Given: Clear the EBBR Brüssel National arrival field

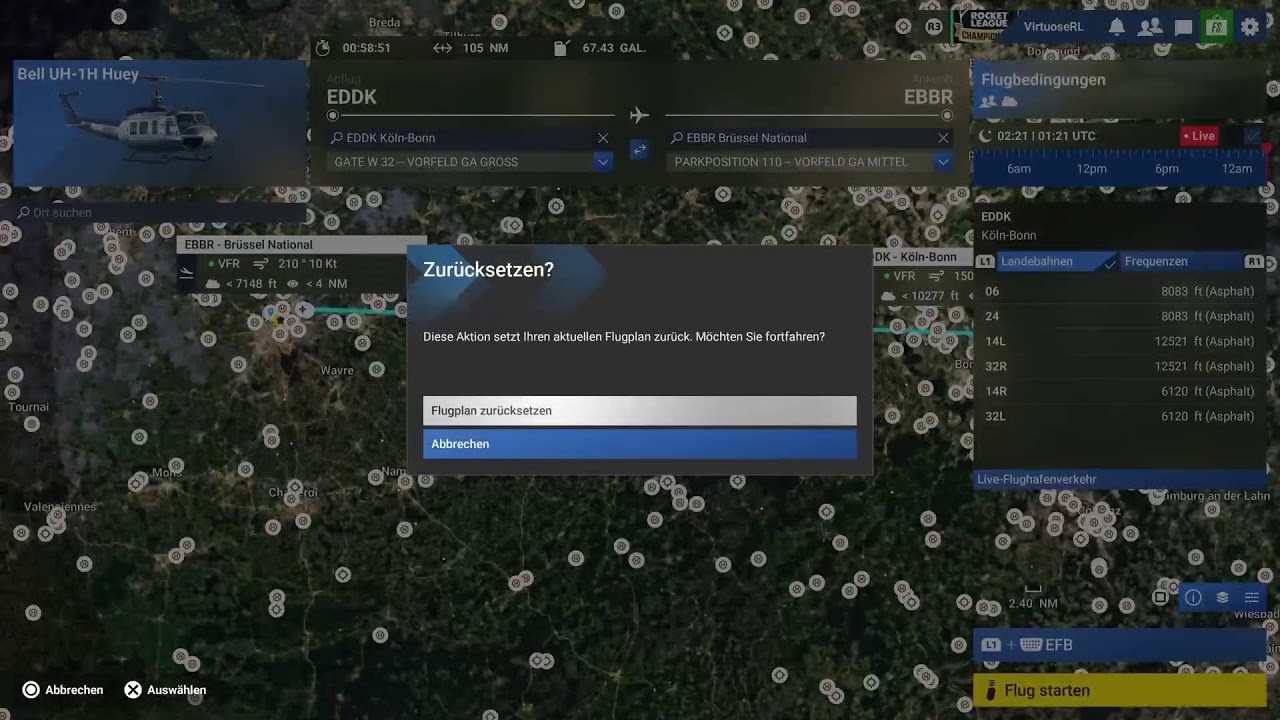Looking at the screenshot, I should click(x=943, y=138).
